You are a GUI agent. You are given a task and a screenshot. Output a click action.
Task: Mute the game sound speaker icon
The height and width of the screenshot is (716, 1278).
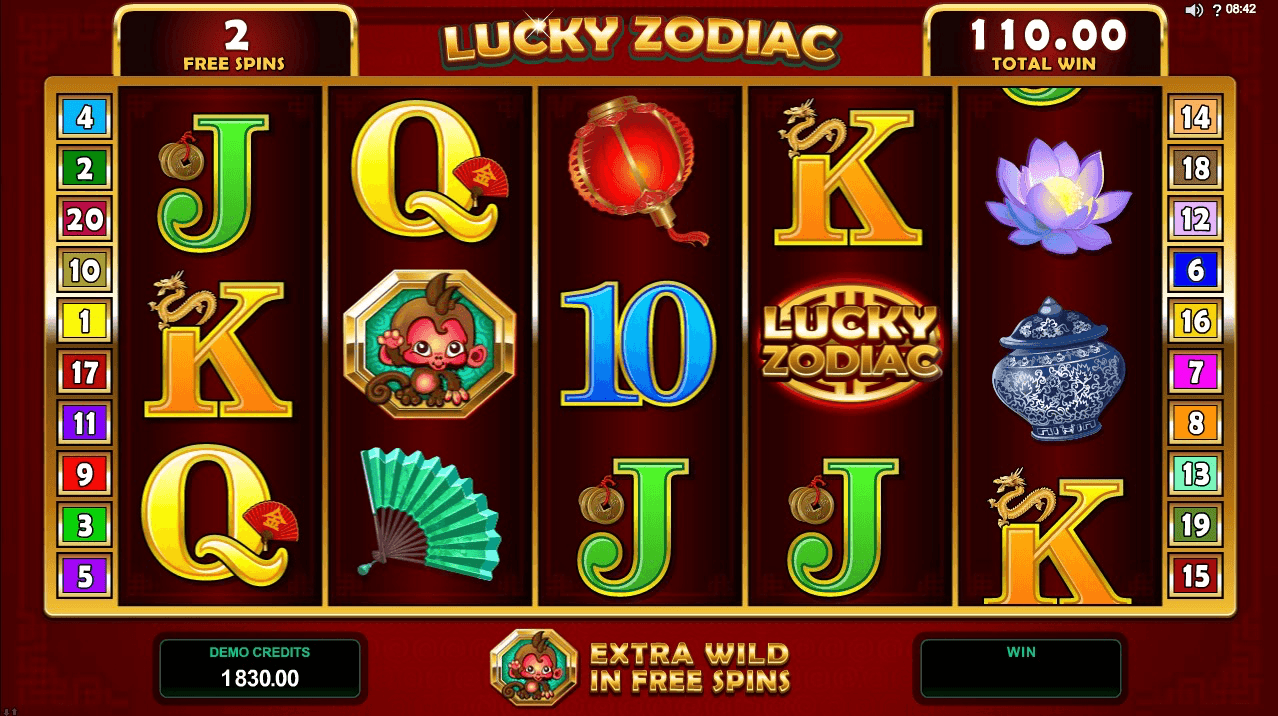[1193, 9]
